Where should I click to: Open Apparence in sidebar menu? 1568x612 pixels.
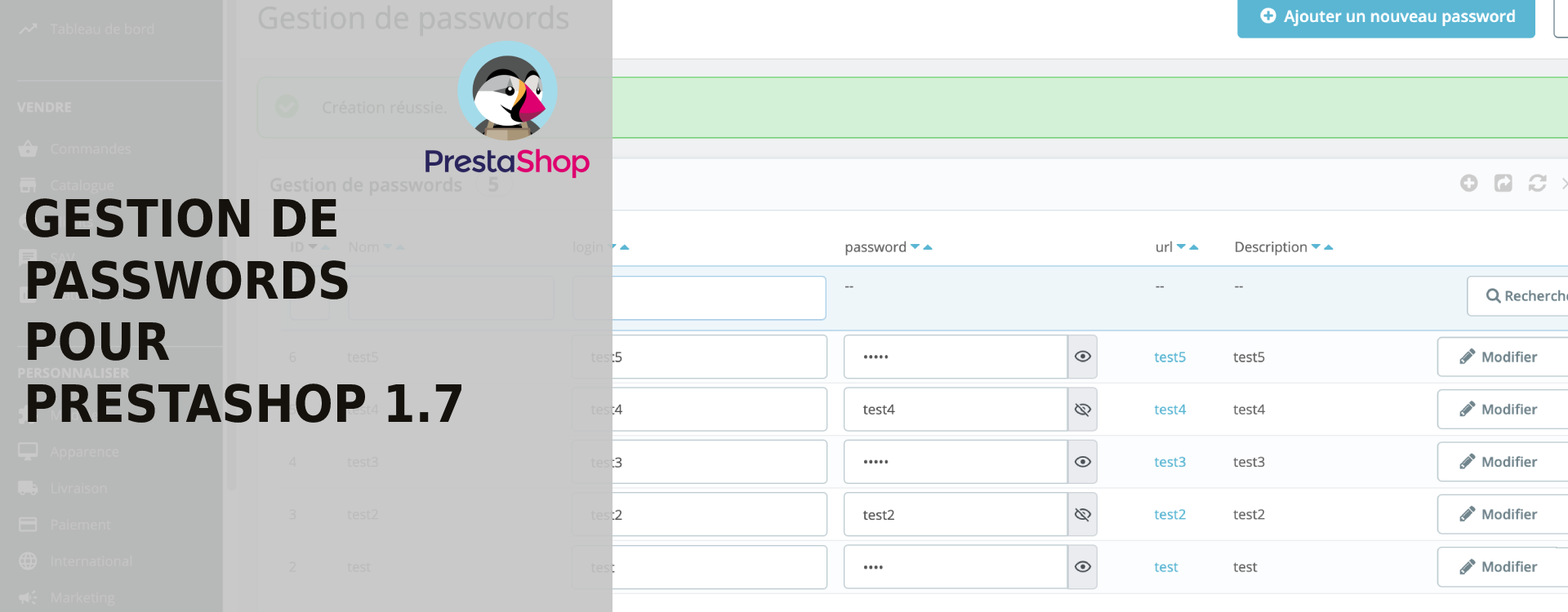[84, 451]
